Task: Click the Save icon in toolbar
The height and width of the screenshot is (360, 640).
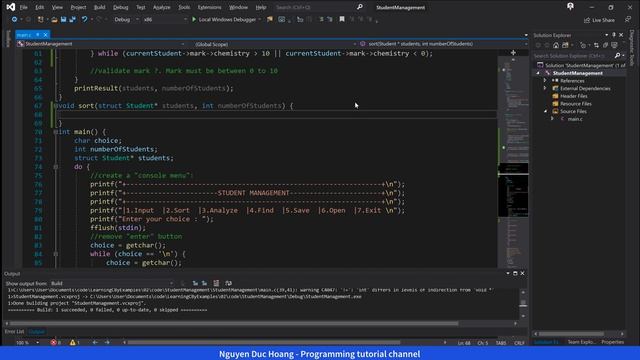Action: coord(63,19)
